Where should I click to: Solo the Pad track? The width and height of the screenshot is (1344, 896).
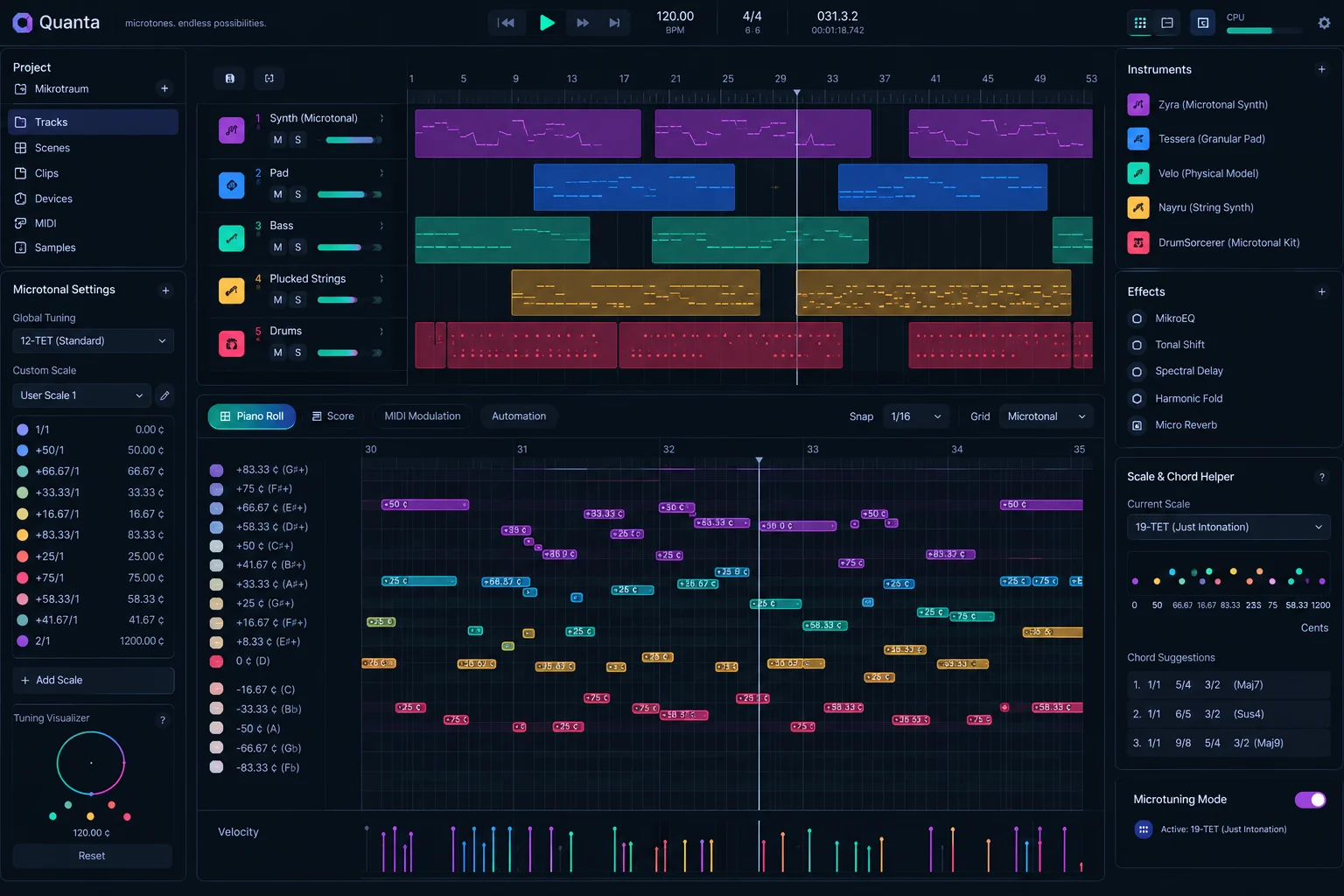tap(297, 194)
